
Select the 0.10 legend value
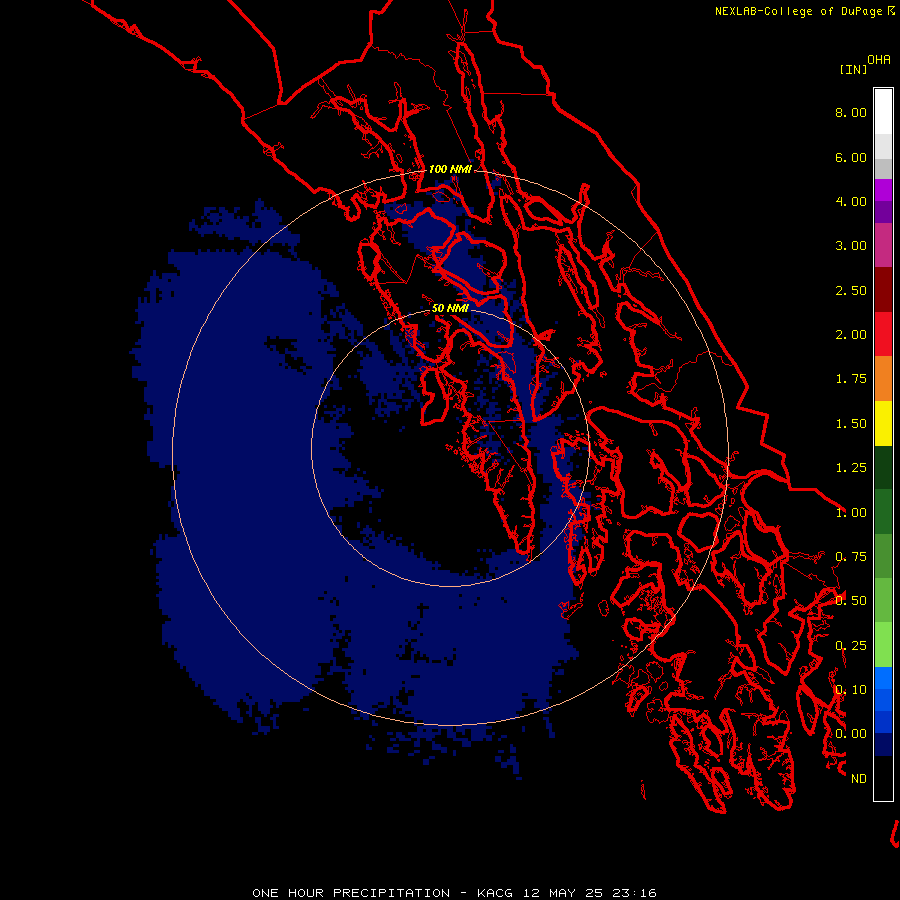[x=851, y=690]
